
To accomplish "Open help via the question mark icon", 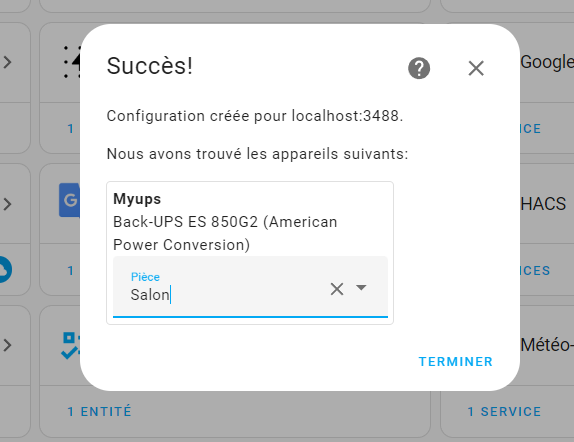I will [x=419, y=68].
